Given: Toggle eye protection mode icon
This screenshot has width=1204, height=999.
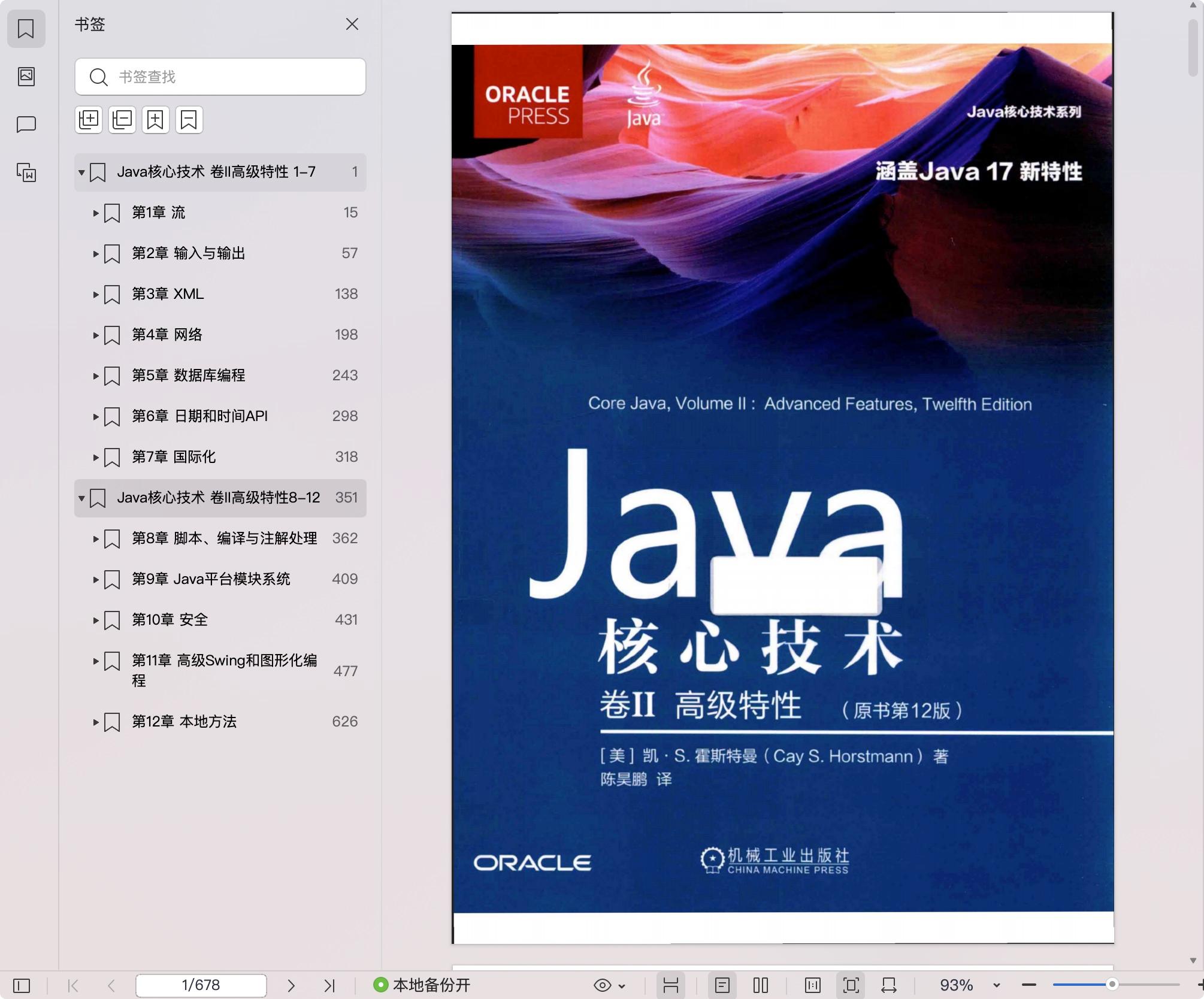Looking at the screenshot, I should [x=603, y=985].
